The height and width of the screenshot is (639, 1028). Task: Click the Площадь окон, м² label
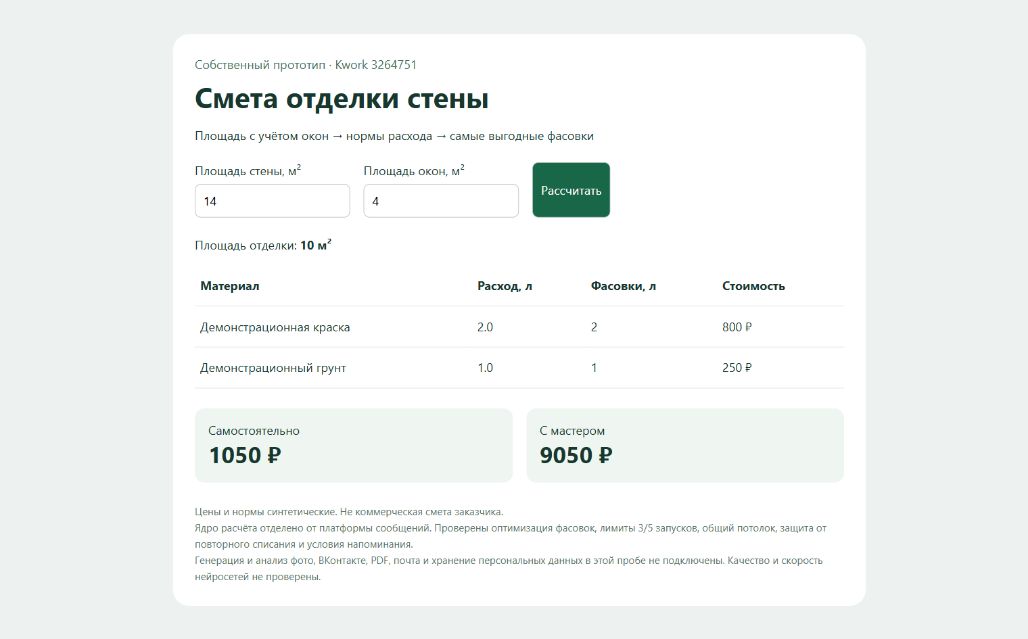[414, 170]
